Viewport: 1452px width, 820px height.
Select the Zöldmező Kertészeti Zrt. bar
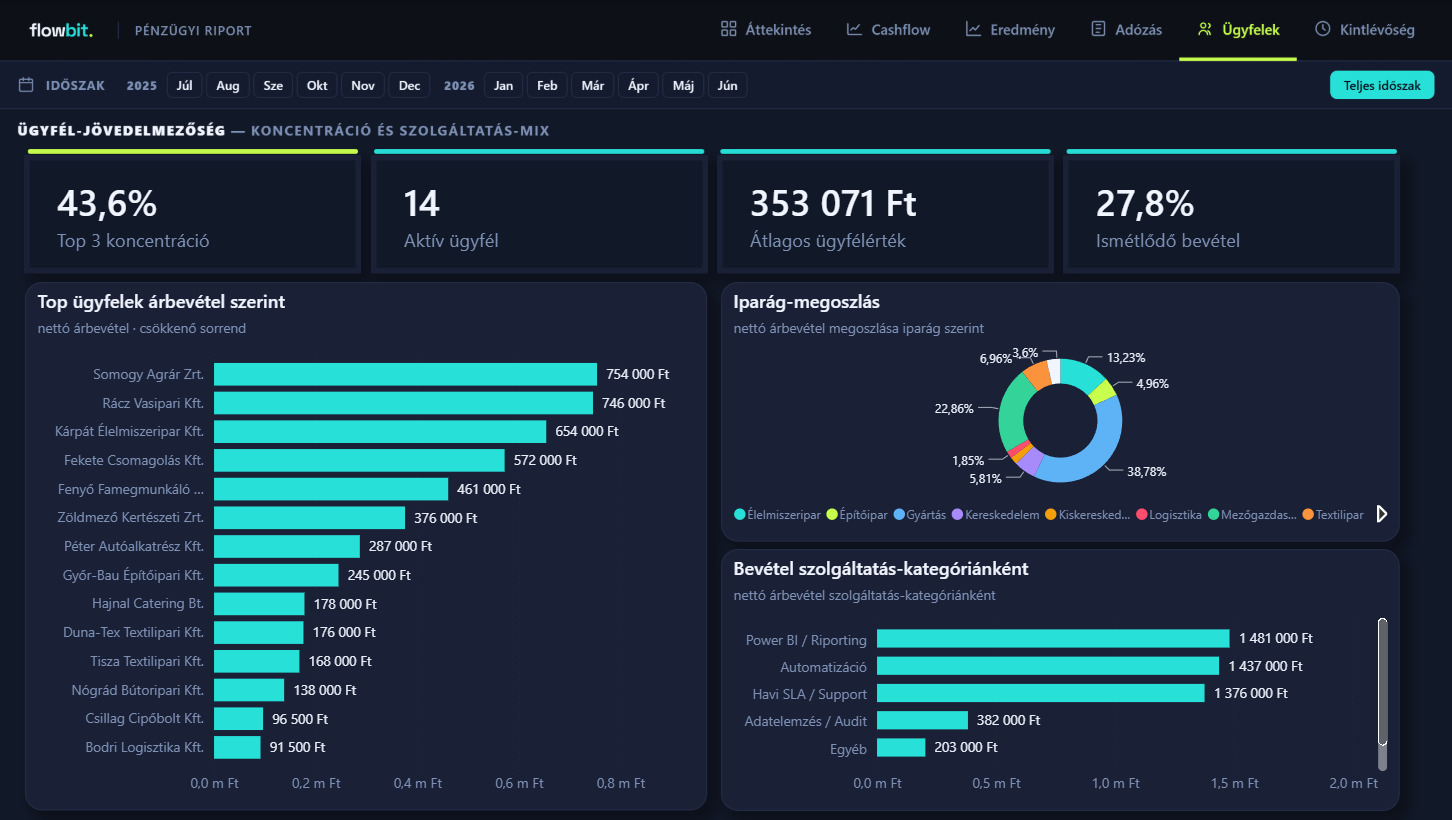pyautogui.click(x=309, y=518)
